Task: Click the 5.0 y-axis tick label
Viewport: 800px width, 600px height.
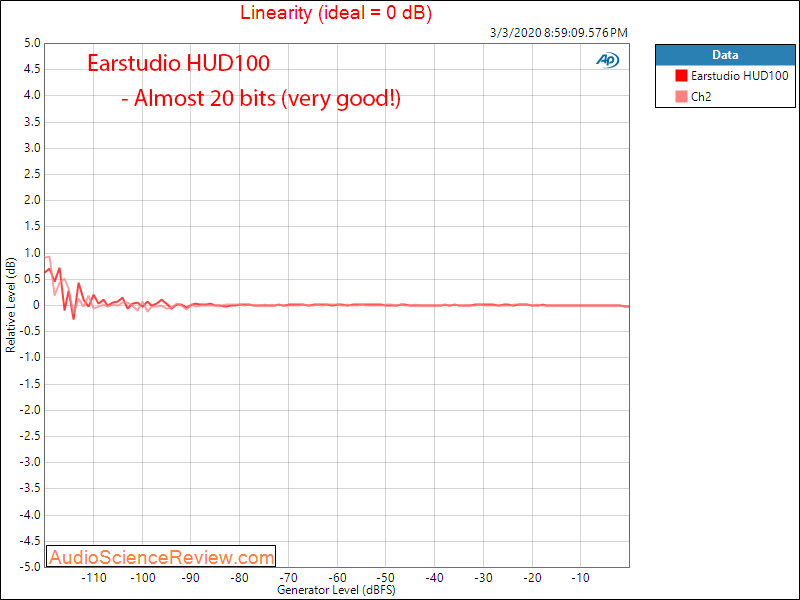Action: [32, 43]
